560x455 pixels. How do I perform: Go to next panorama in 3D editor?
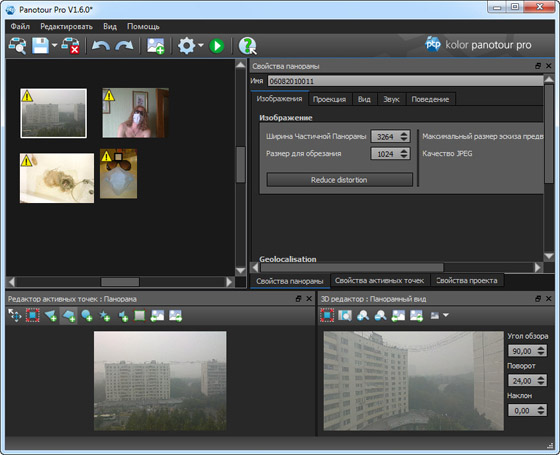point(416,315)
